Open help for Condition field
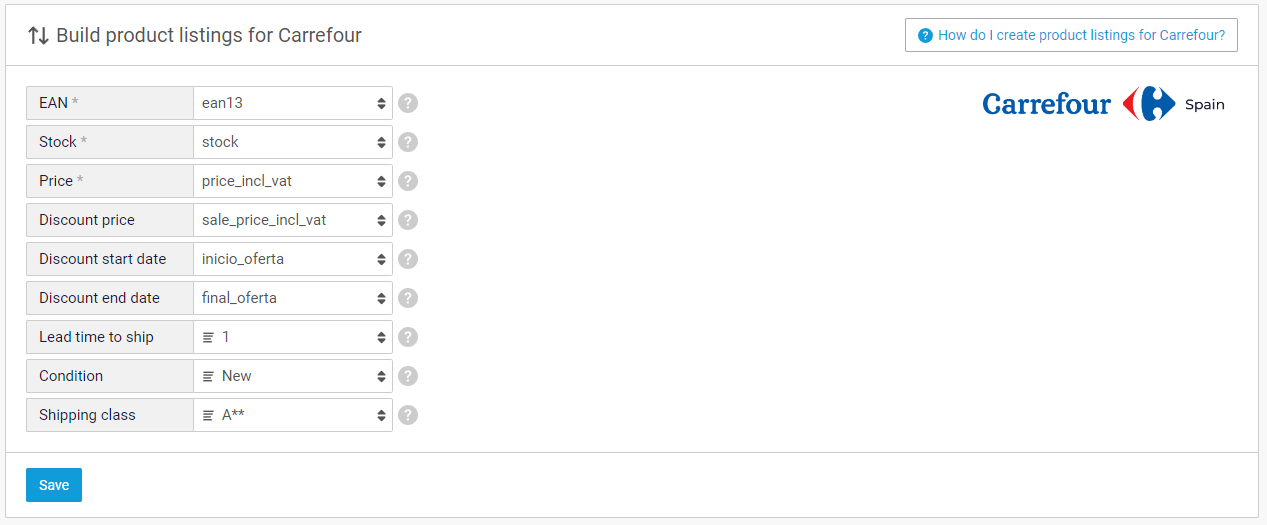 [407, 376]
